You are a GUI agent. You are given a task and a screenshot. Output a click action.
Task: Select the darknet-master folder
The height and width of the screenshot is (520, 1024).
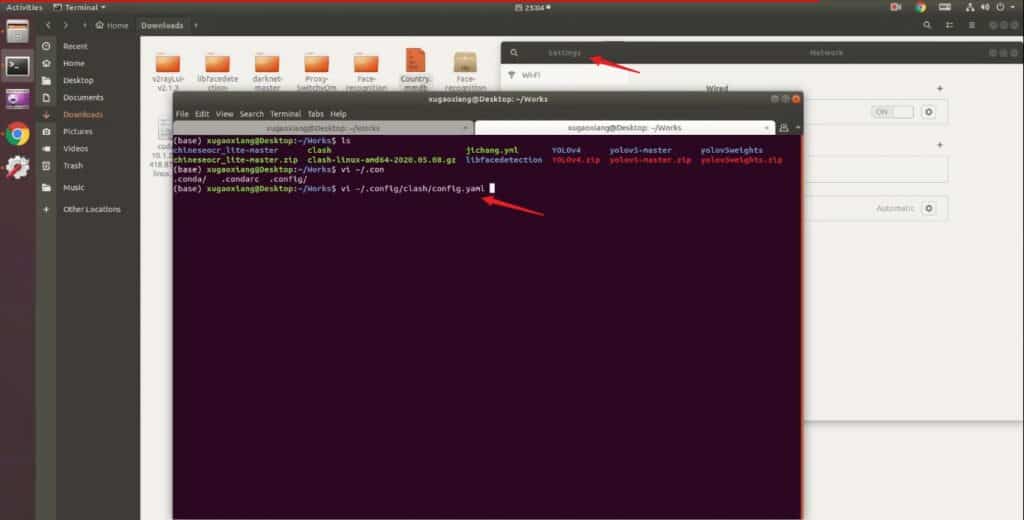click(267, 70)
